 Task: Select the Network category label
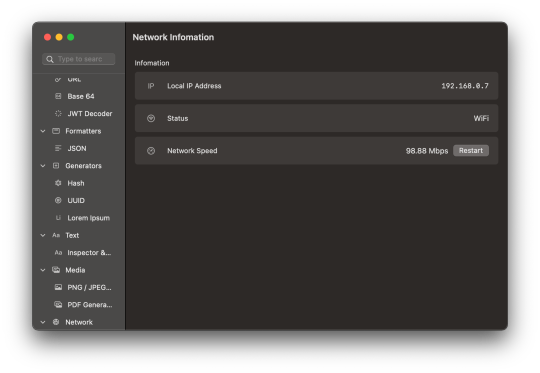coord(79,322)
